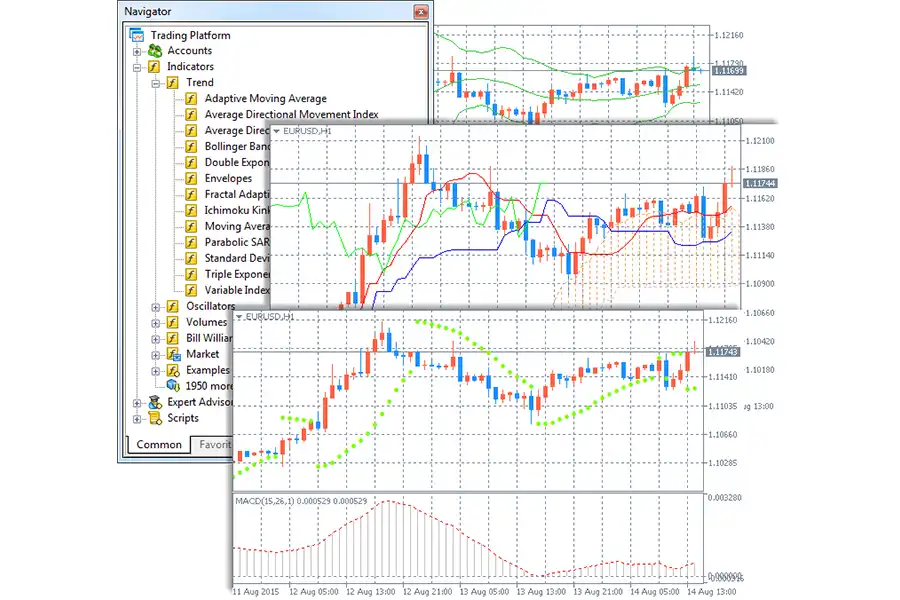This screenshot has width=900, height=600.
Task: Open the Parabolic SAR chart EURUSD,H1 dropdown arrow
Action: pos(239,317)
